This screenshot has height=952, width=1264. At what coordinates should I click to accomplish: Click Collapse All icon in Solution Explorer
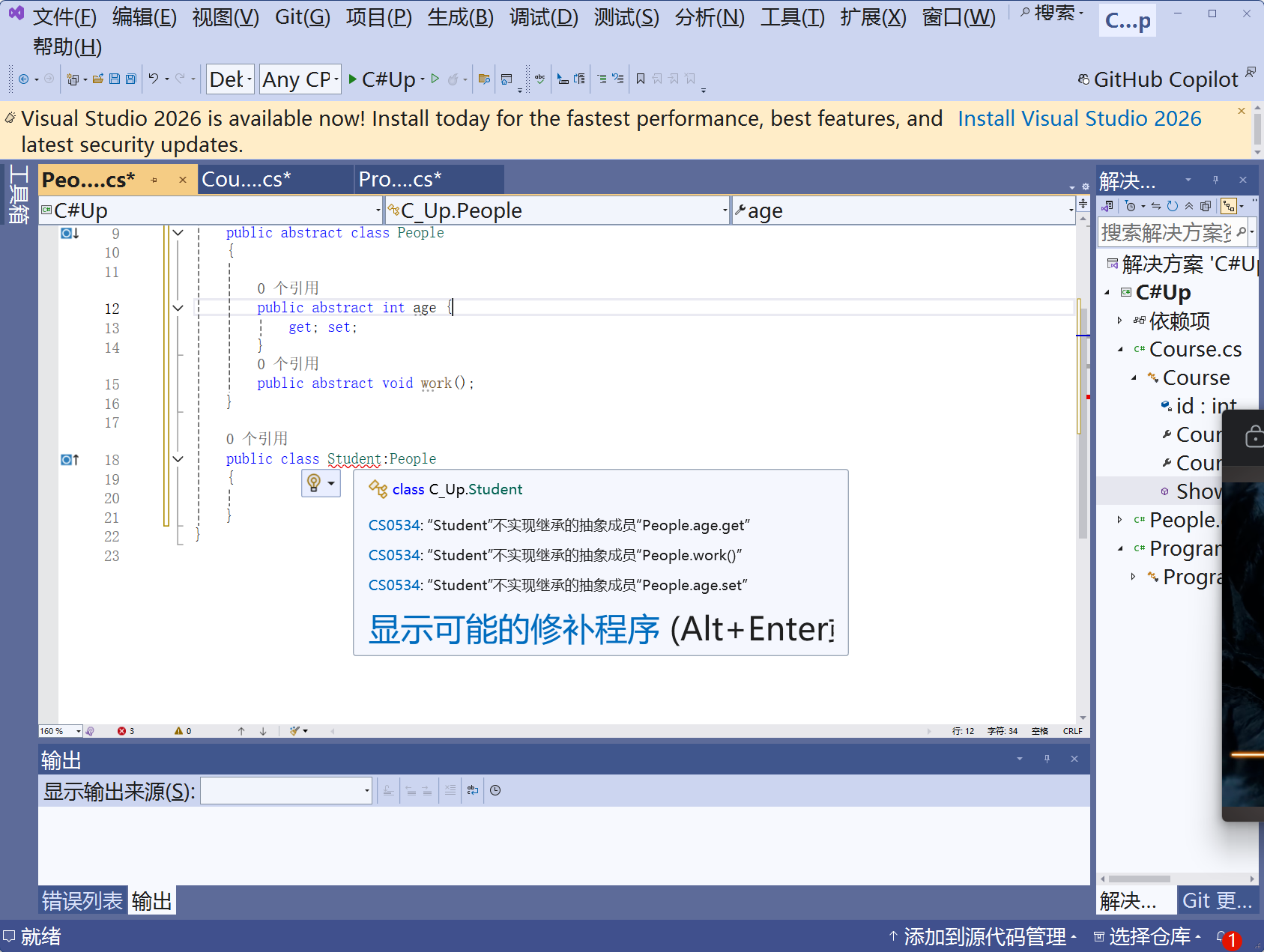point(1189,206)
